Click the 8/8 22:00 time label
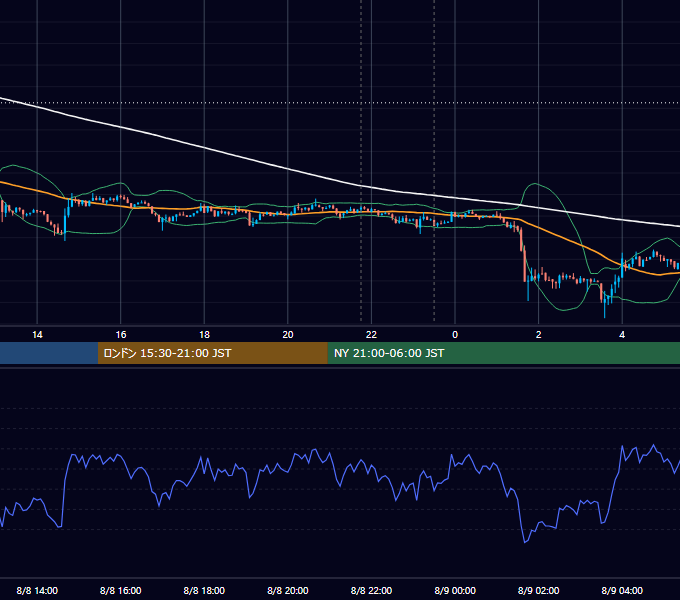Screen dimensions: 680x600 coord(371,590)
